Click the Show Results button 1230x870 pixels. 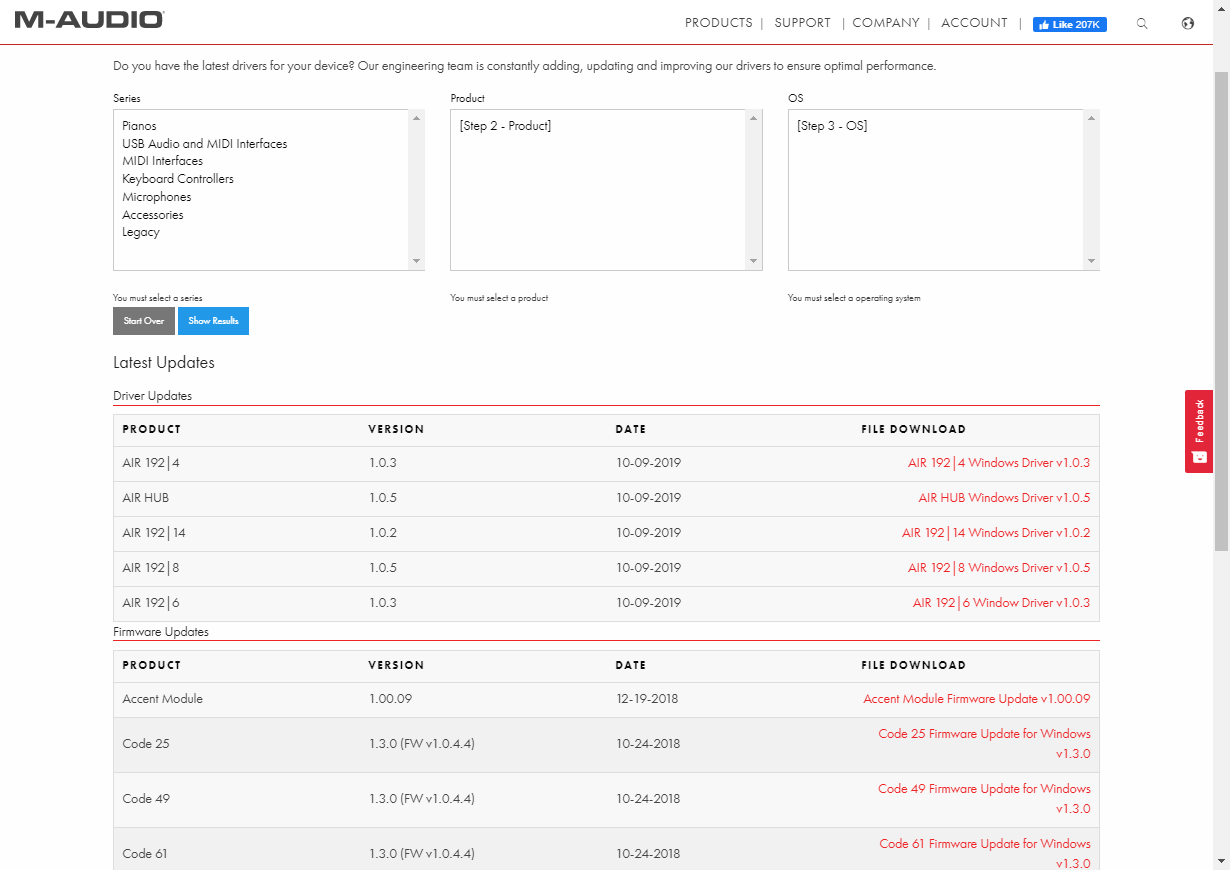click(x=214, y=321)
